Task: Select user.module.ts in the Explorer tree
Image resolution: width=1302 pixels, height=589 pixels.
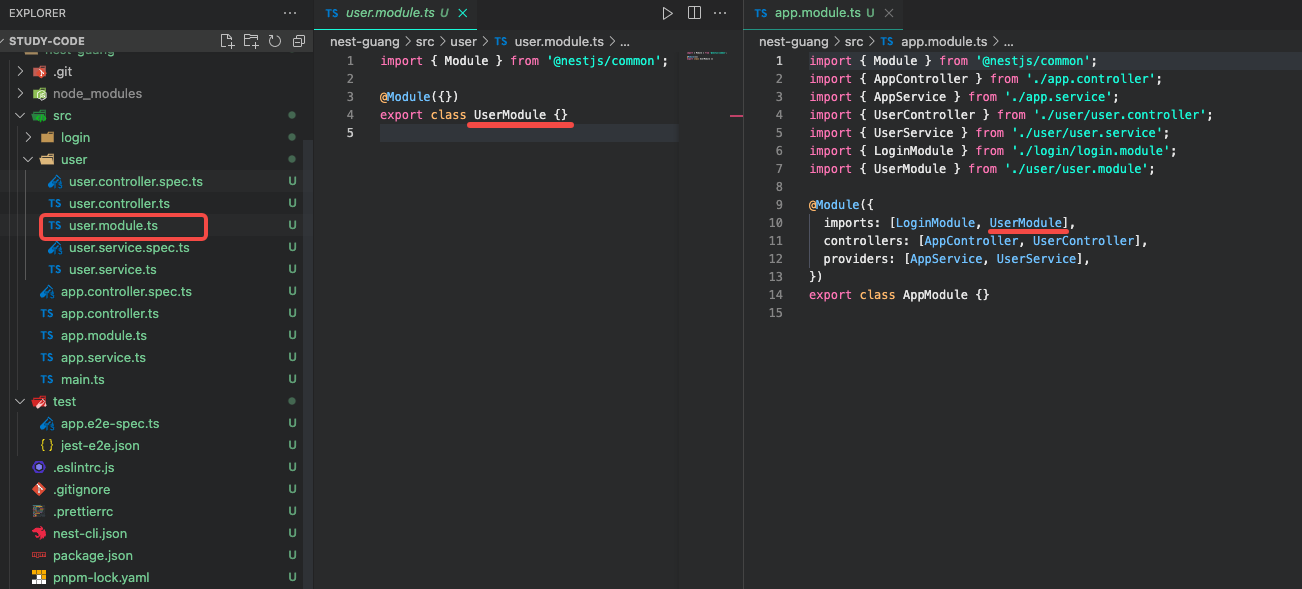Action: pos(156,226)
